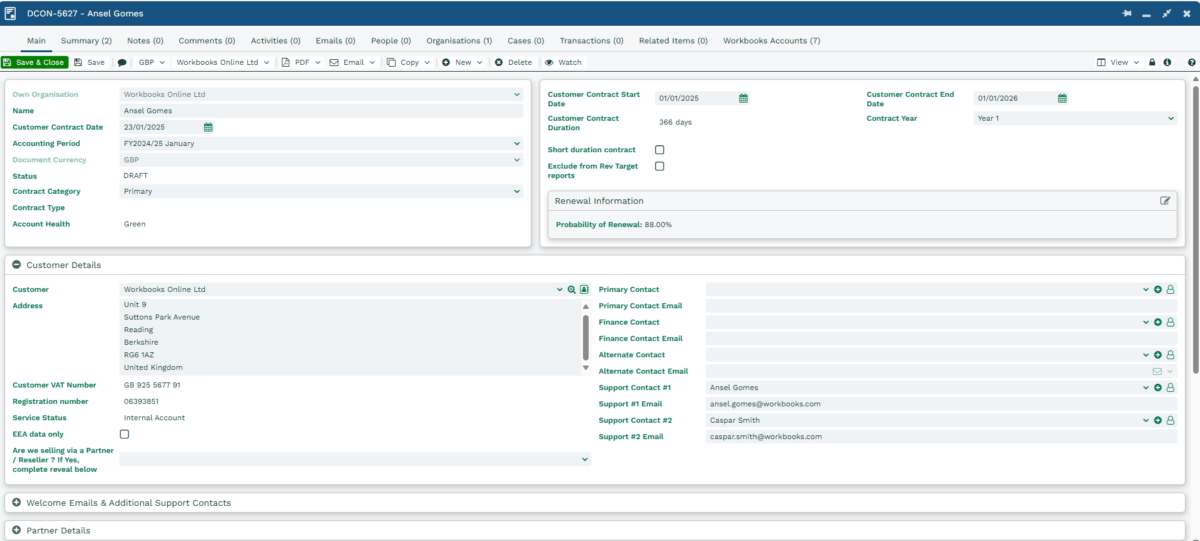
Task: Open the View dropdown in the toolbar
Action: point(1118,62)
